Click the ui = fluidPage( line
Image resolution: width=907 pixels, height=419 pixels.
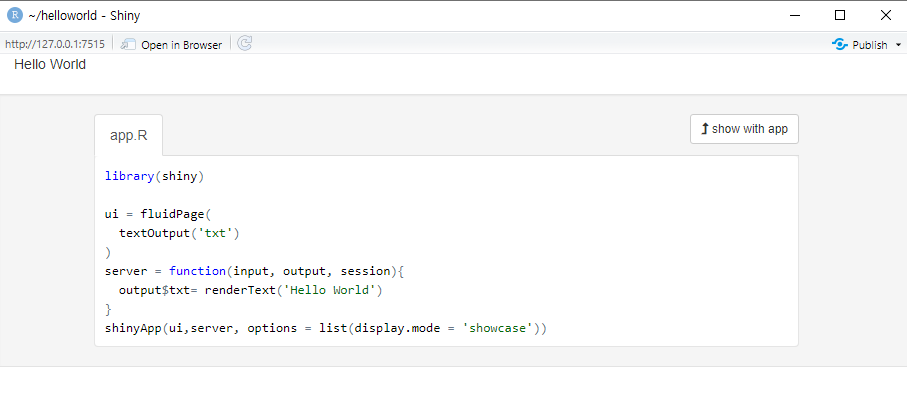coord(158,214)
